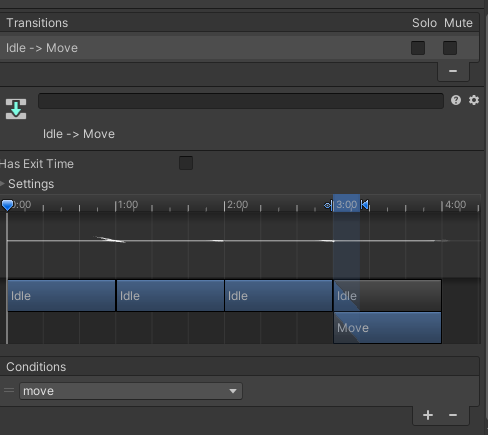Image resolution: width=488 pixels, height=435 pixels.
Task: Open the transition settings gear menu
Action: click(x=474, y=100)
